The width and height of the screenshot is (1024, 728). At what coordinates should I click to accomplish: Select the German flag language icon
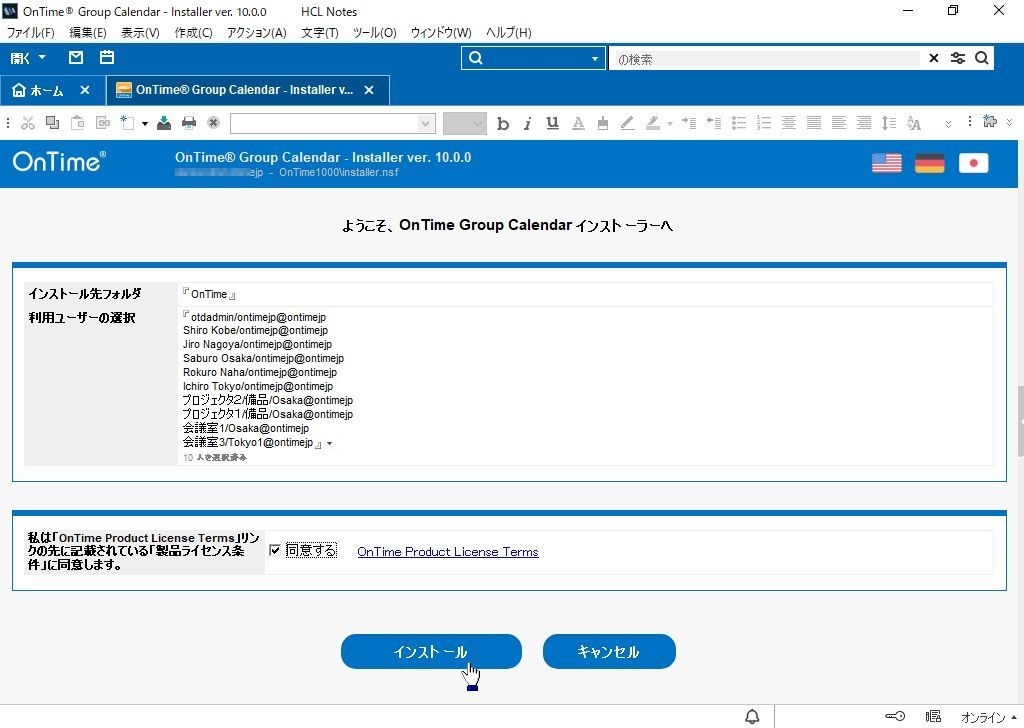coord(929,162)
